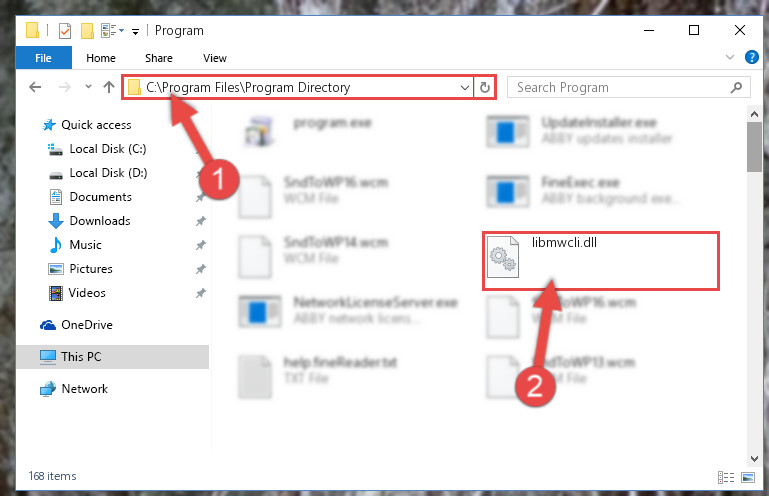Open recent locations dropdown arrow
This screenshot has width=769, height=496.
[88, 87]
